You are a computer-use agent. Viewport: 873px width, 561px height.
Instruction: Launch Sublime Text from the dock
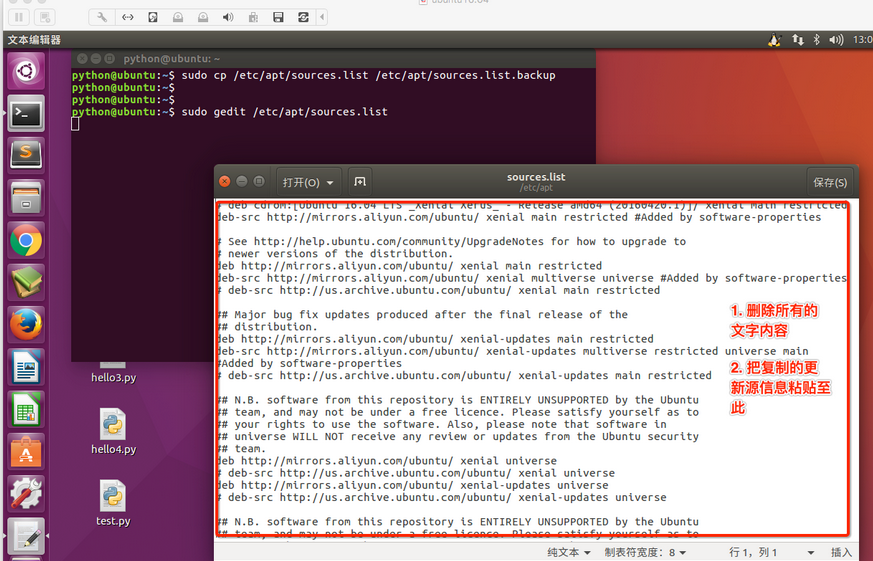coord(26,155)
